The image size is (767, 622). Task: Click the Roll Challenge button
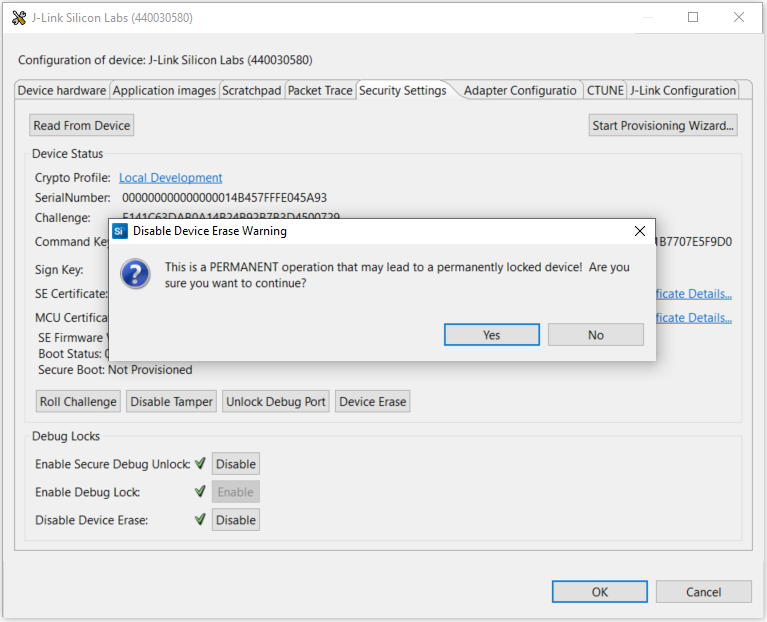pyautogui.click(x=78, y=402)
